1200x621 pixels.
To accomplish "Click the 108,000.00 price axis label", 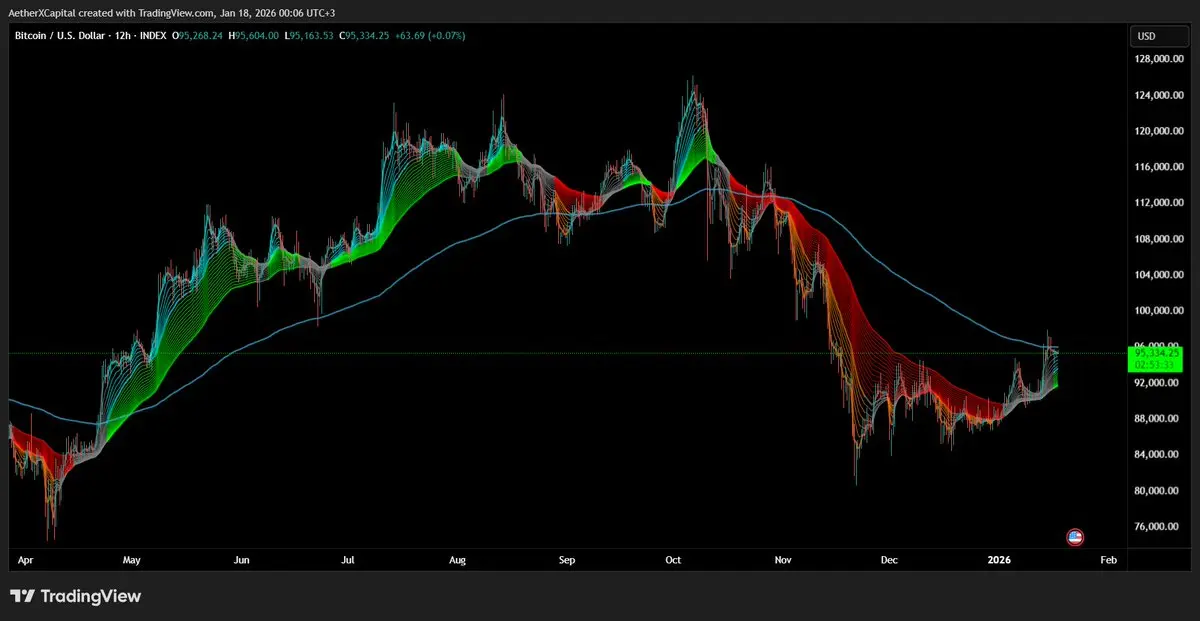I will click(x=1158, y=239).
